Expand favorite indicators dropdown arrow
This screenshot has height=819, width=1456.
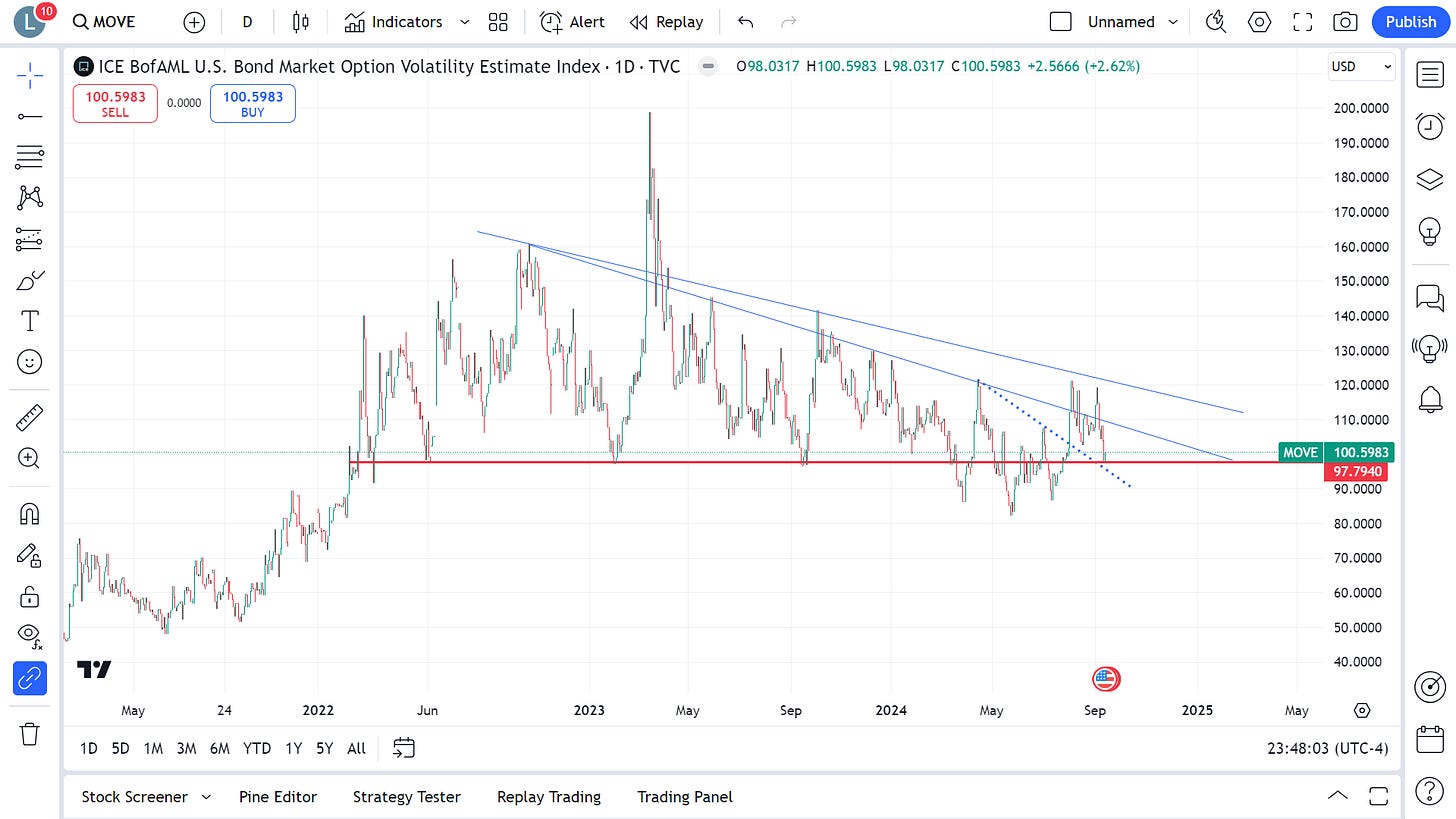(464, 22)
